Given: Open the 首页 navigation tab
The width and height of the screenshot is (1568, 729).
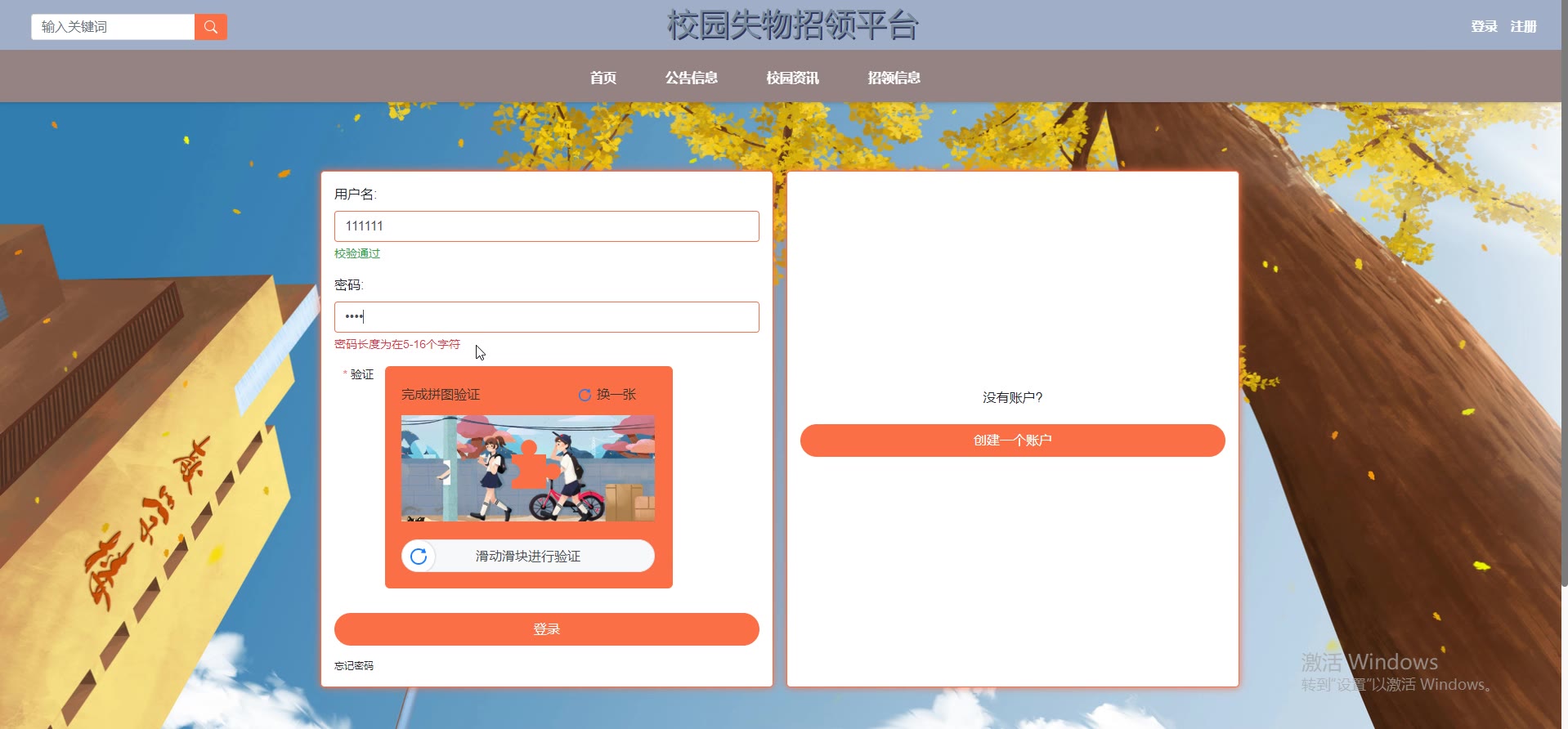Looking at the screenshot, I should click(x=603, y=78).
